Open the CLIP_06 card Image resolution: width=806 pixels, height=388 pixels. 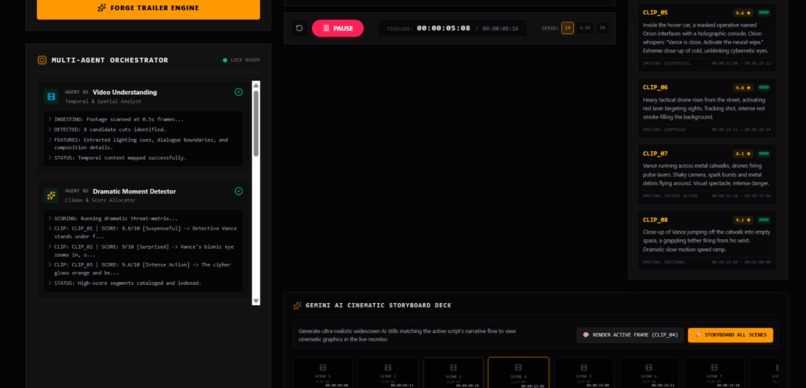pos(707,108)
